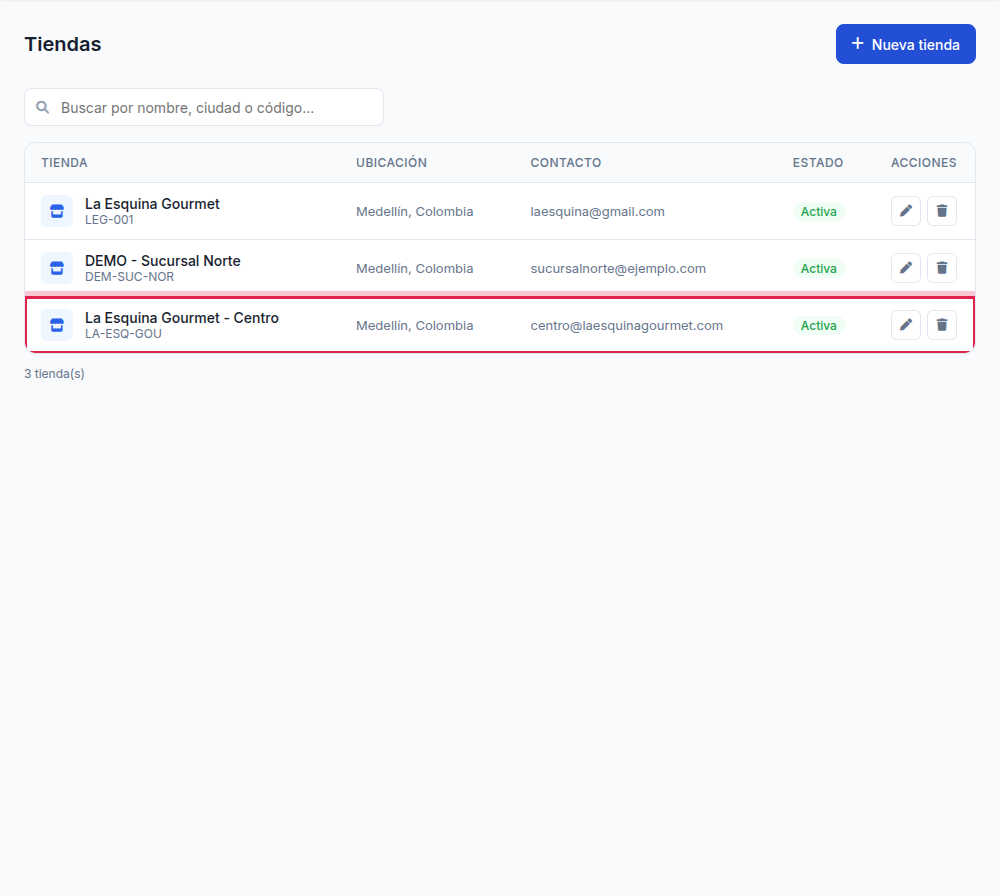Click the CONTACTO column header

[x=566, y=163]
